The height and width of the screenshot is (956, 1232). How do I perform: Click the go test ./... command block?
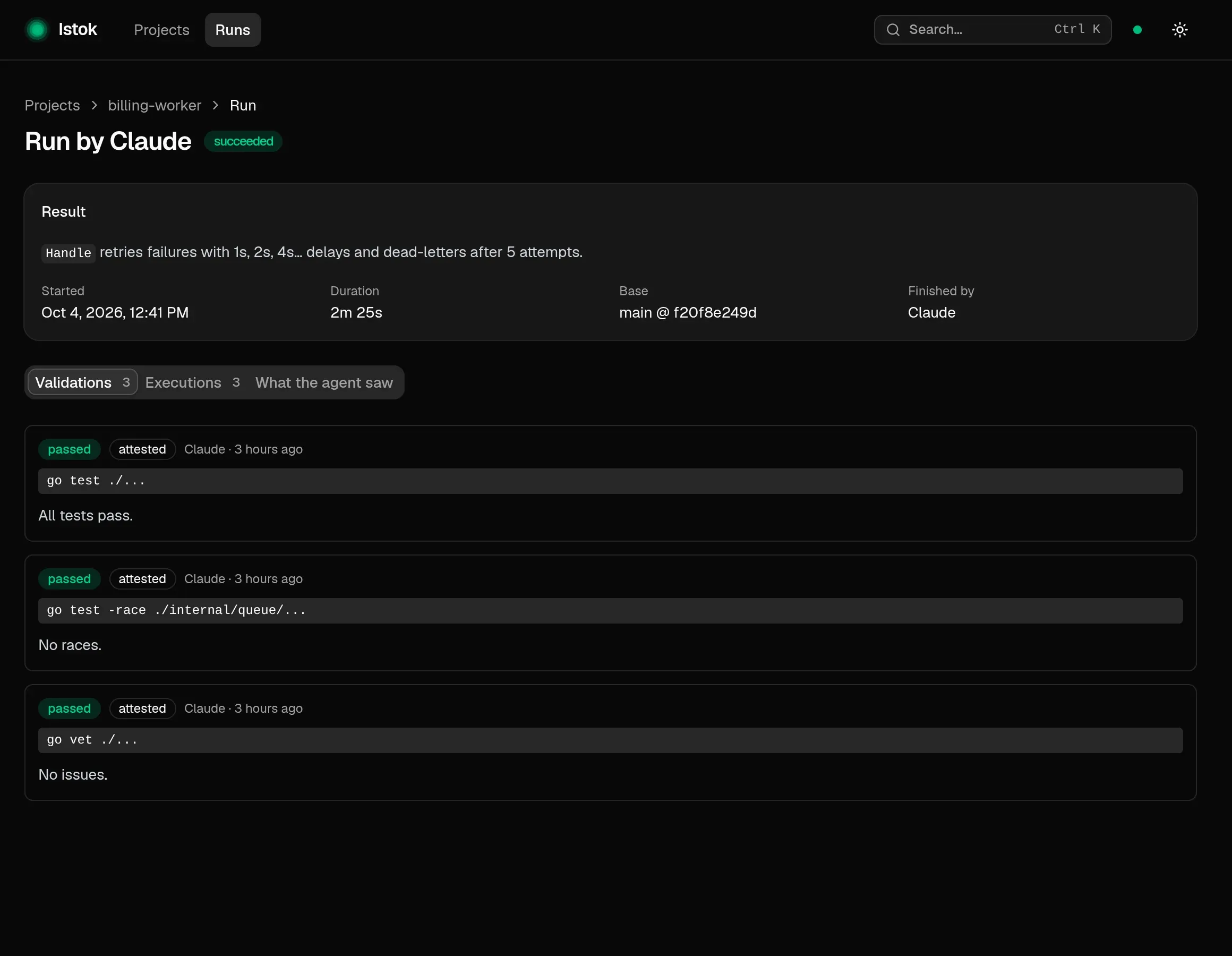click(610, 481)
